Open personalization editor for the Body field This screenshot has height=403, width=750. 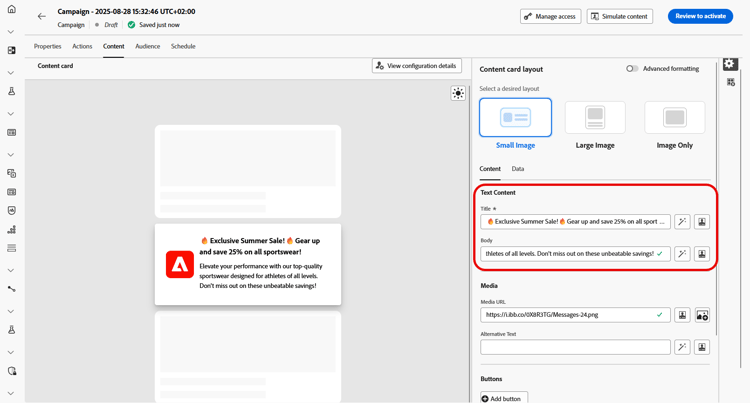[x=702, y=254]
